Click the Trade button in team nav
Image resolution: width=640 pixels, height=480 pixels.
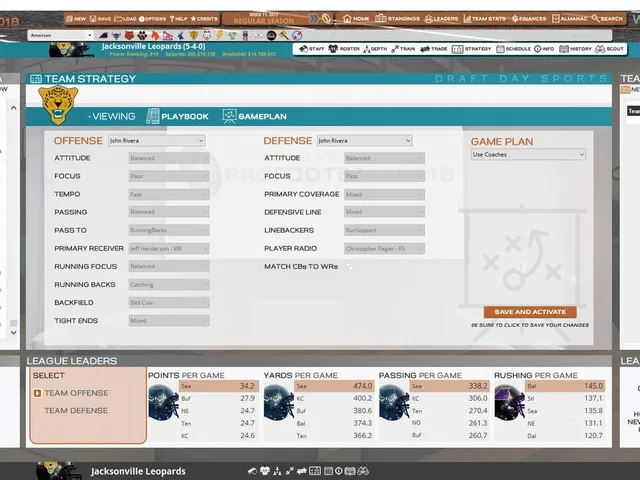(434, 49)
